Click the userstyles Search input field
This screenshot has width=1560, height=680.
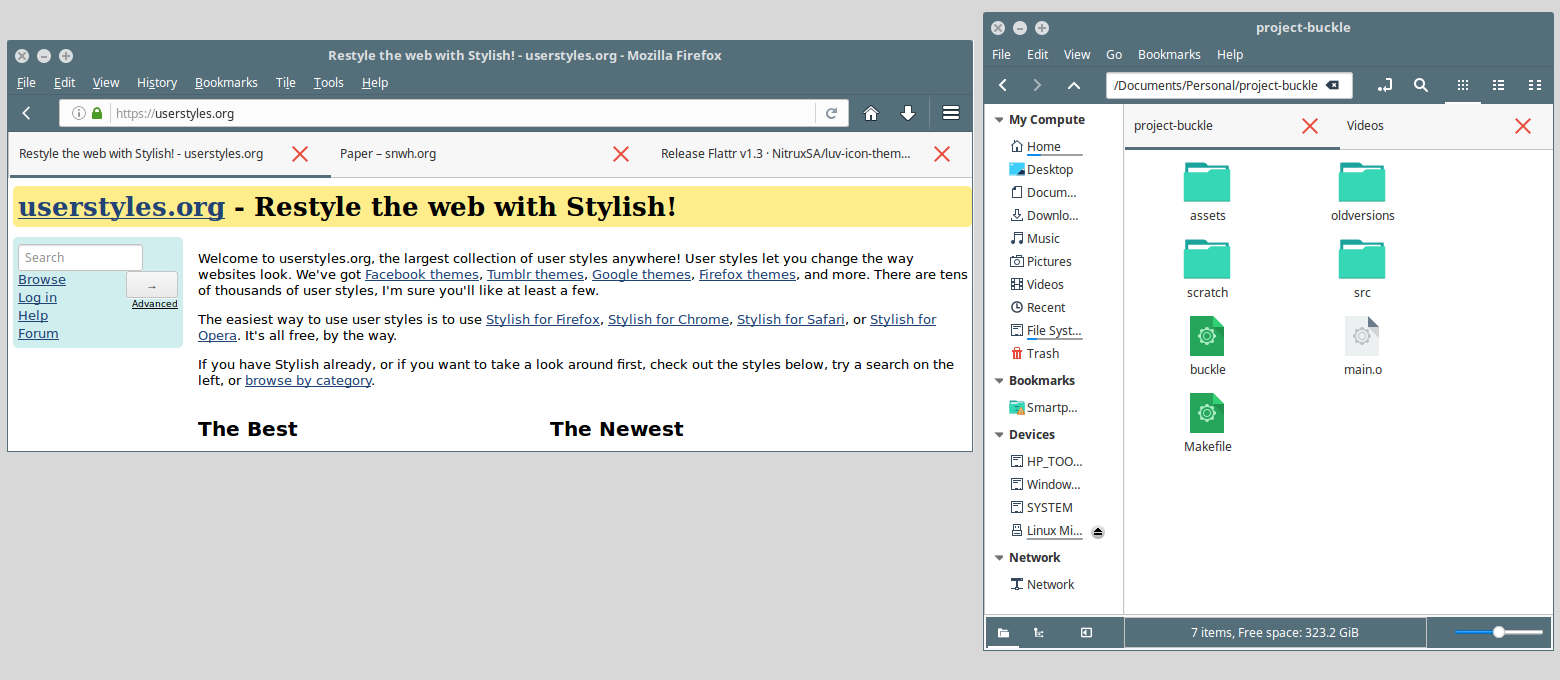pos(80,257)
